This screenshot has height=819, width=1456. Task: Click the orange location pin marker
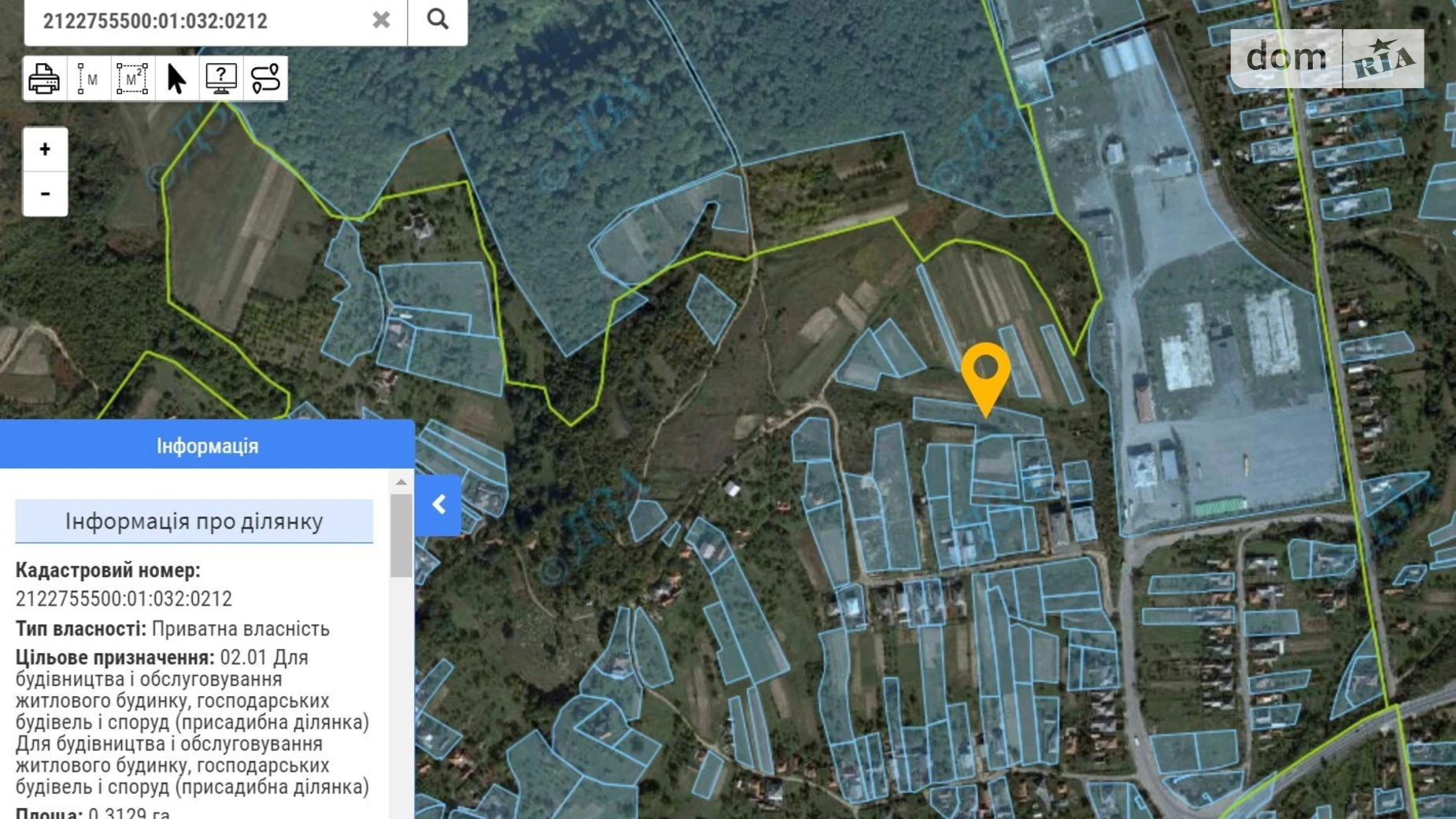click(985, 378)
